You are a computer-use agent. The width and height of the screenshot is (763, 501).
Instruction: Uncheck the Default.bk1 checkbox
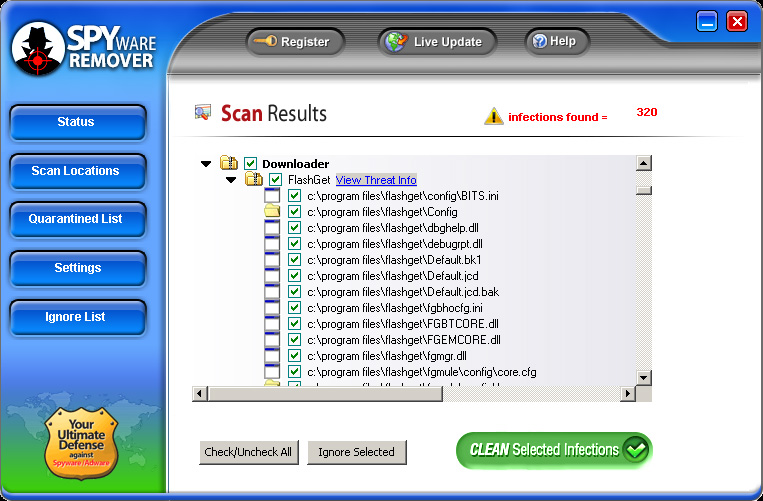294,260
